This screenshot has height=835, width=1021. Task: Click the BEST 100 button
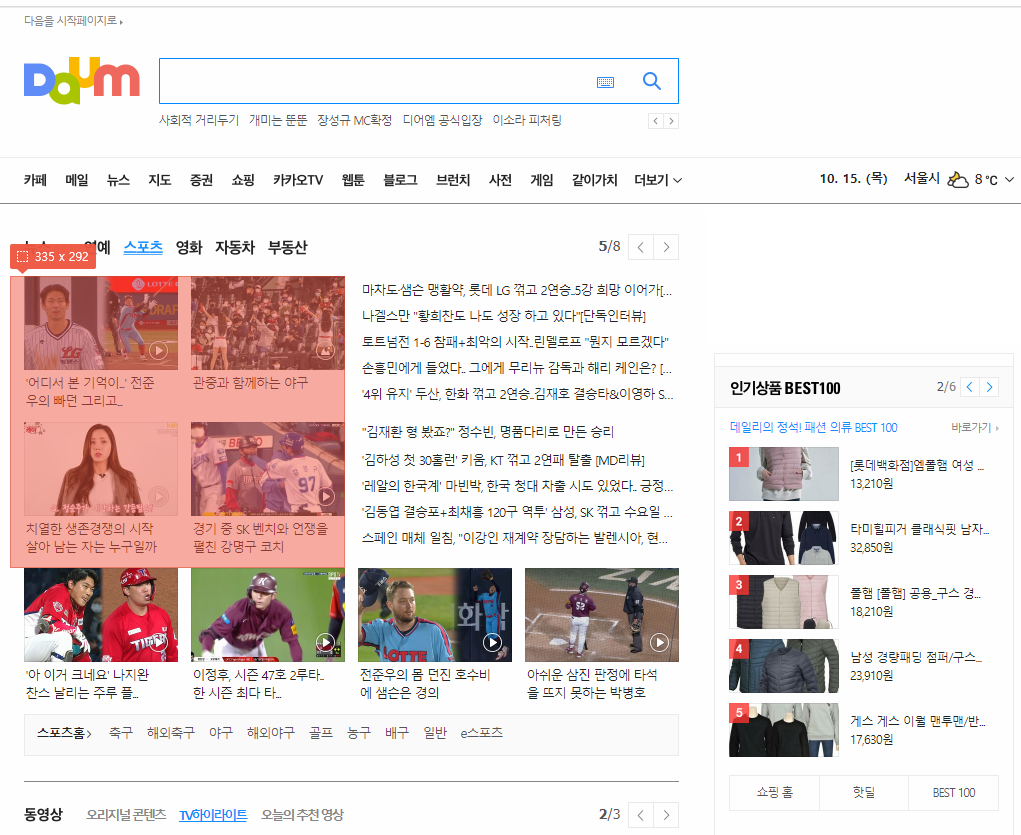click(953, 793)
